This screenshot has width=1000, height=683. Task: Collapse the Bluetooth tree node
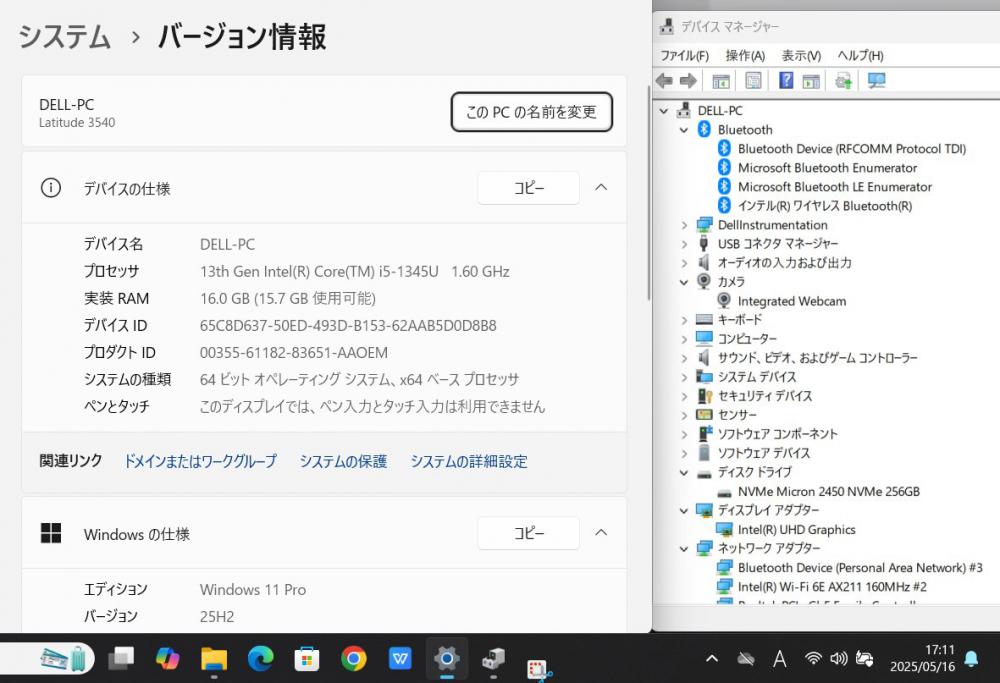(684, 130)
